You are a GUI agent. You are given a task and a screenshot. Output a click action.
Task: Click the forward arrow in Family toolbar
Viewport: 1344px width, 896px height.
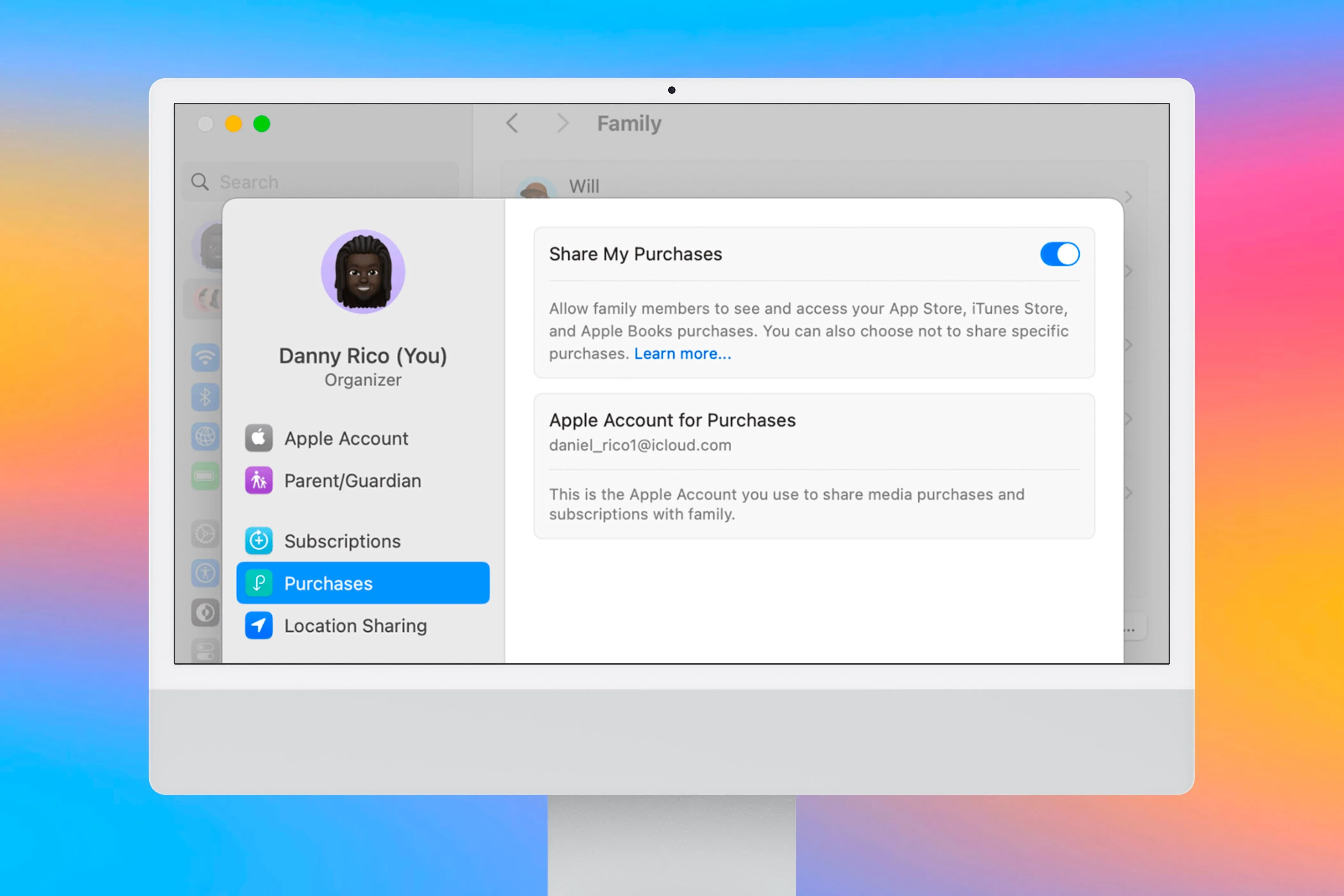[563, 123]
